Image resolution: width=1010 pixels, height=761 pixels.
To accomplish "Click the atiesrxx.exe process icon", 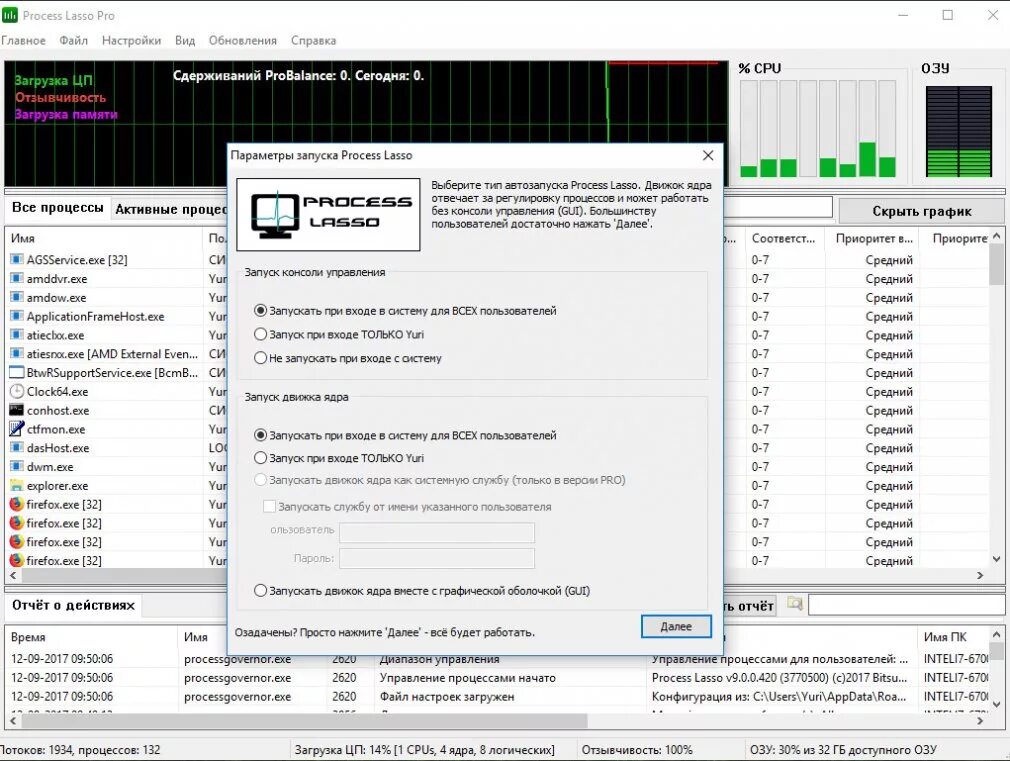I will 16,354.
